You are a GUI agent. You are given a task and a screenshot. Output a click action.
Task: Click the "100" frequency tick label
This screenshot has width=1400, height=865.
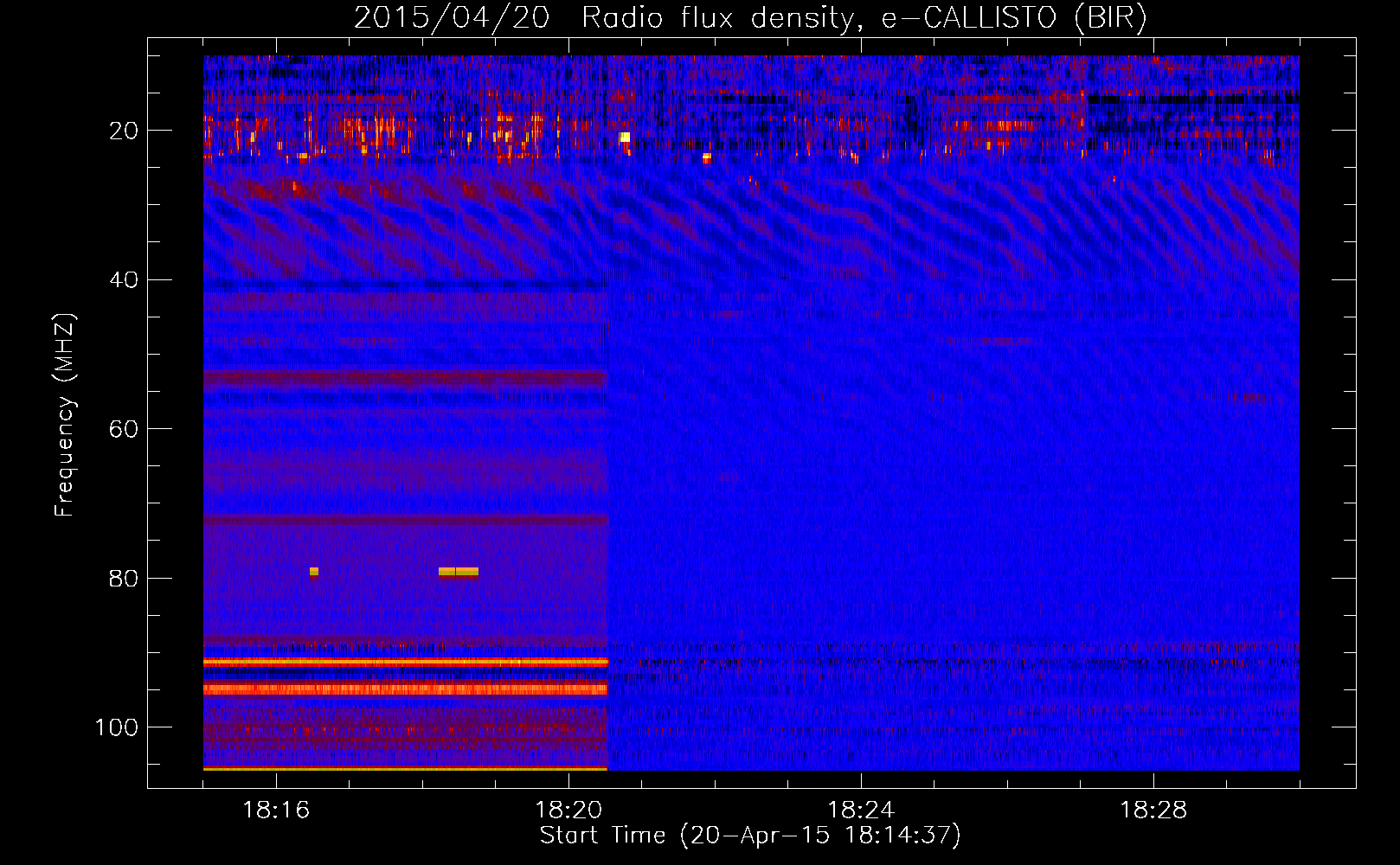pyautogui.click(x=117, y=727)
